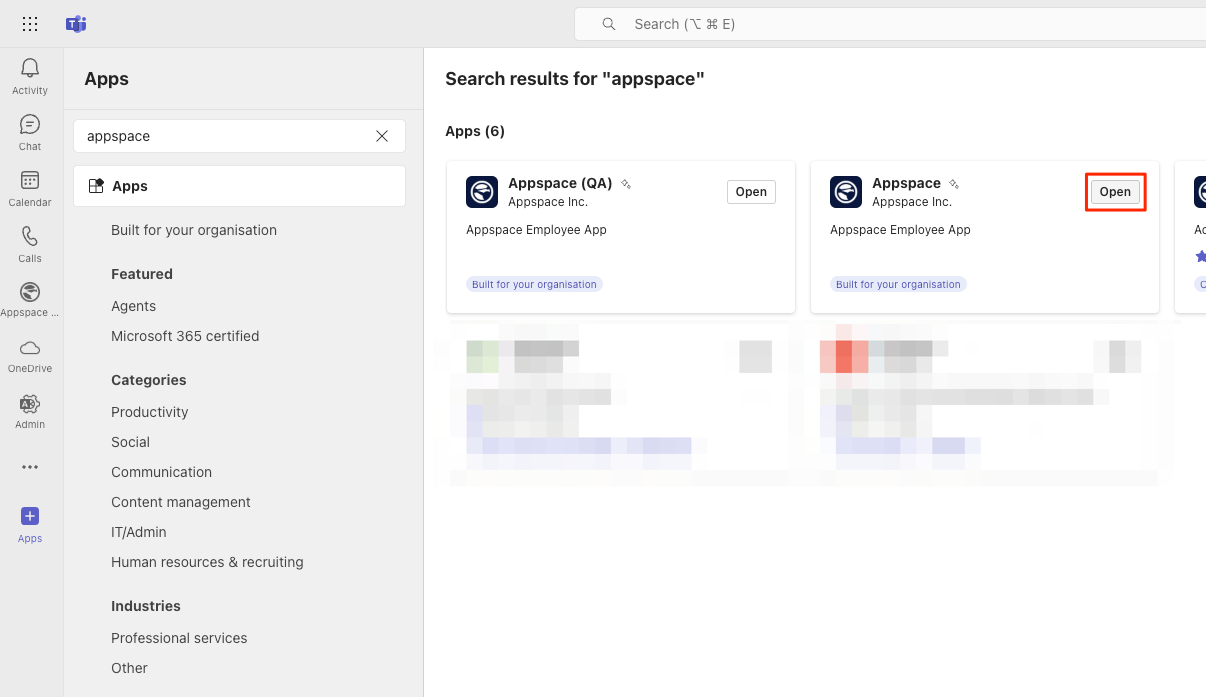1206x697 pixels.
Task: Click Open on the Appspace card
Action: [x=1115, y=192]
